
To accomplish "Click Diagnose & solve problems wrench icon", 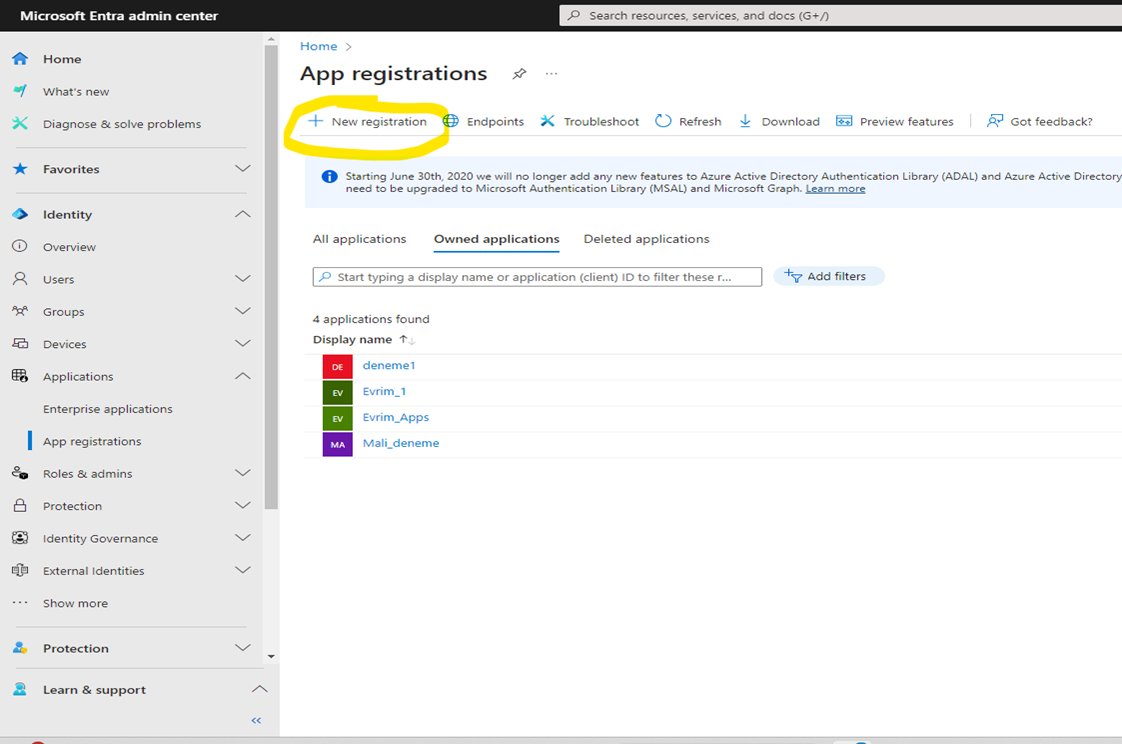I will tap(20, 123).
